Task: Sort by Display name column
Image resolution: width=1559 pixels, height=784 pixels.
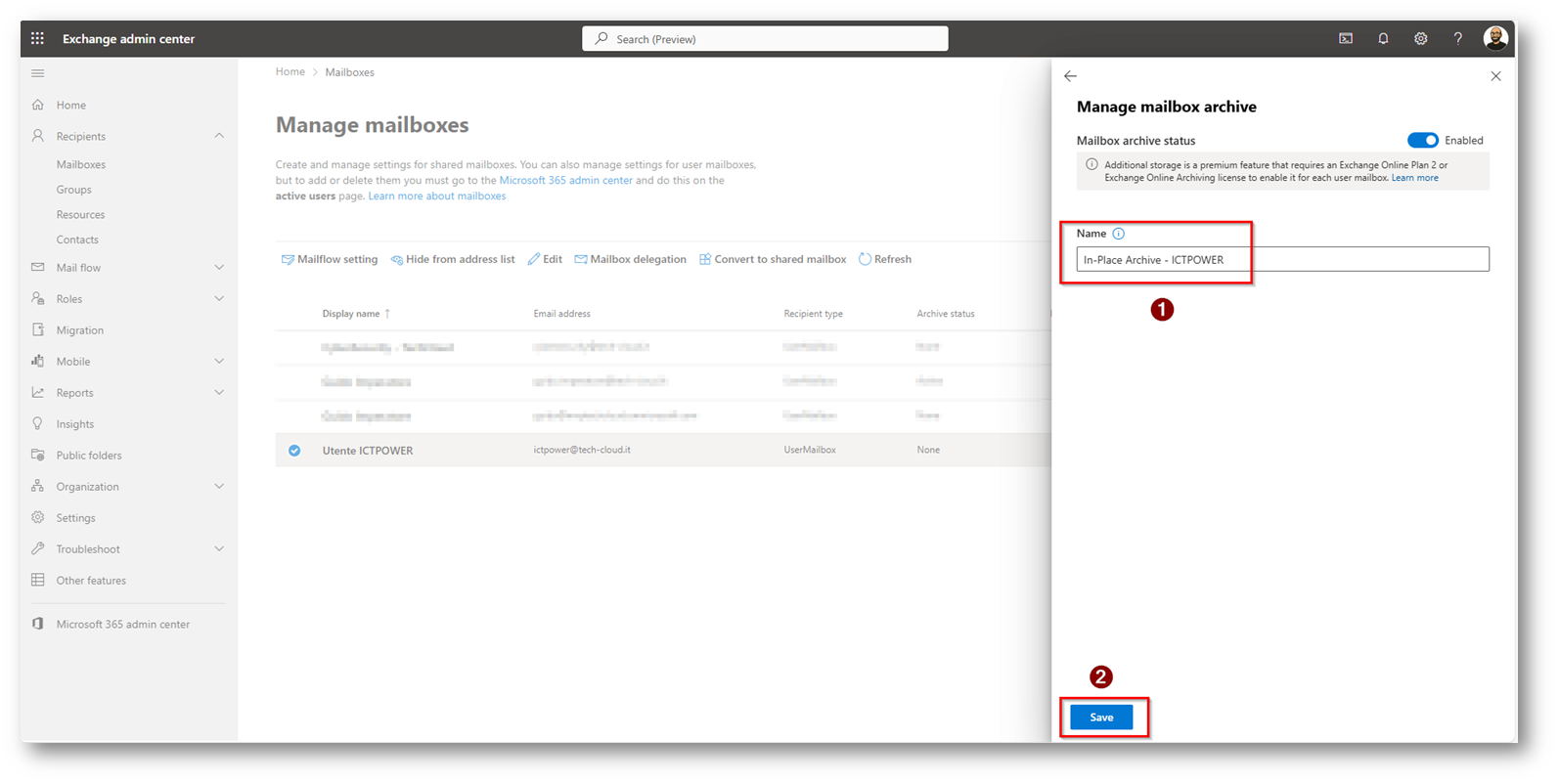Action: (356, 314)
